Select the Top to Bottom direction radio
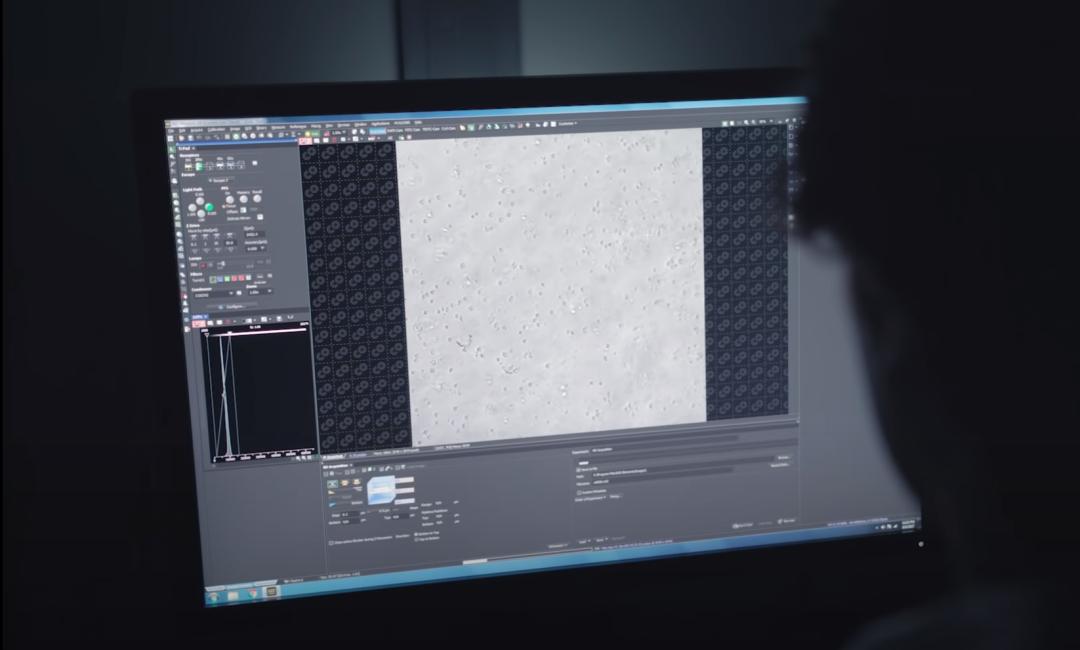Screen dimensions: 1080x650 (416, 539)
